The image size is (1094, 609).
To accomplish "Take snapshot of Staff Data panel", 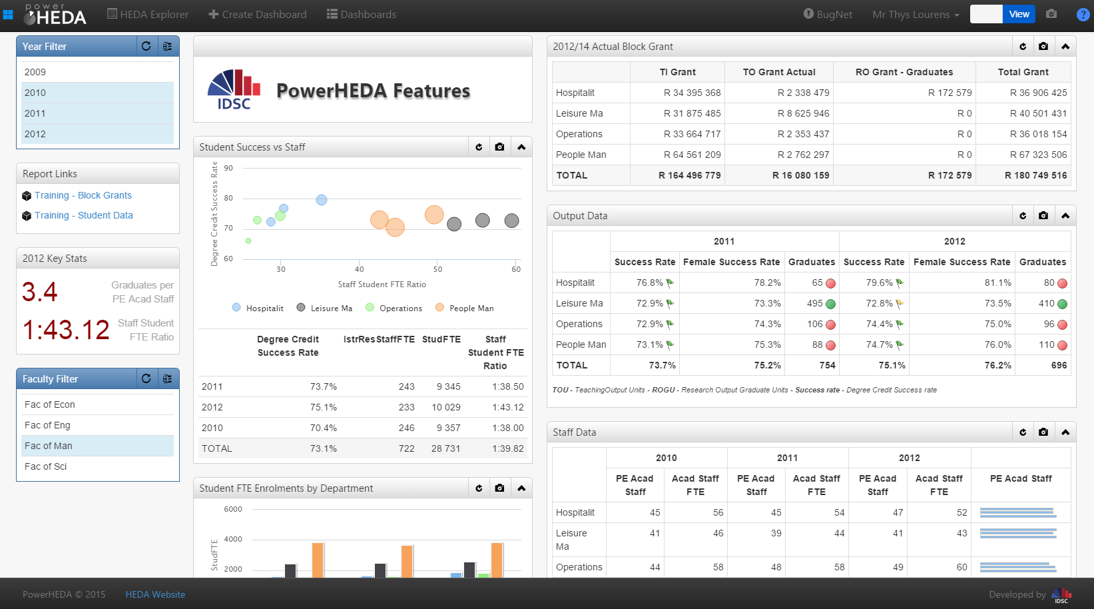I will click(x=1043, y=433).
